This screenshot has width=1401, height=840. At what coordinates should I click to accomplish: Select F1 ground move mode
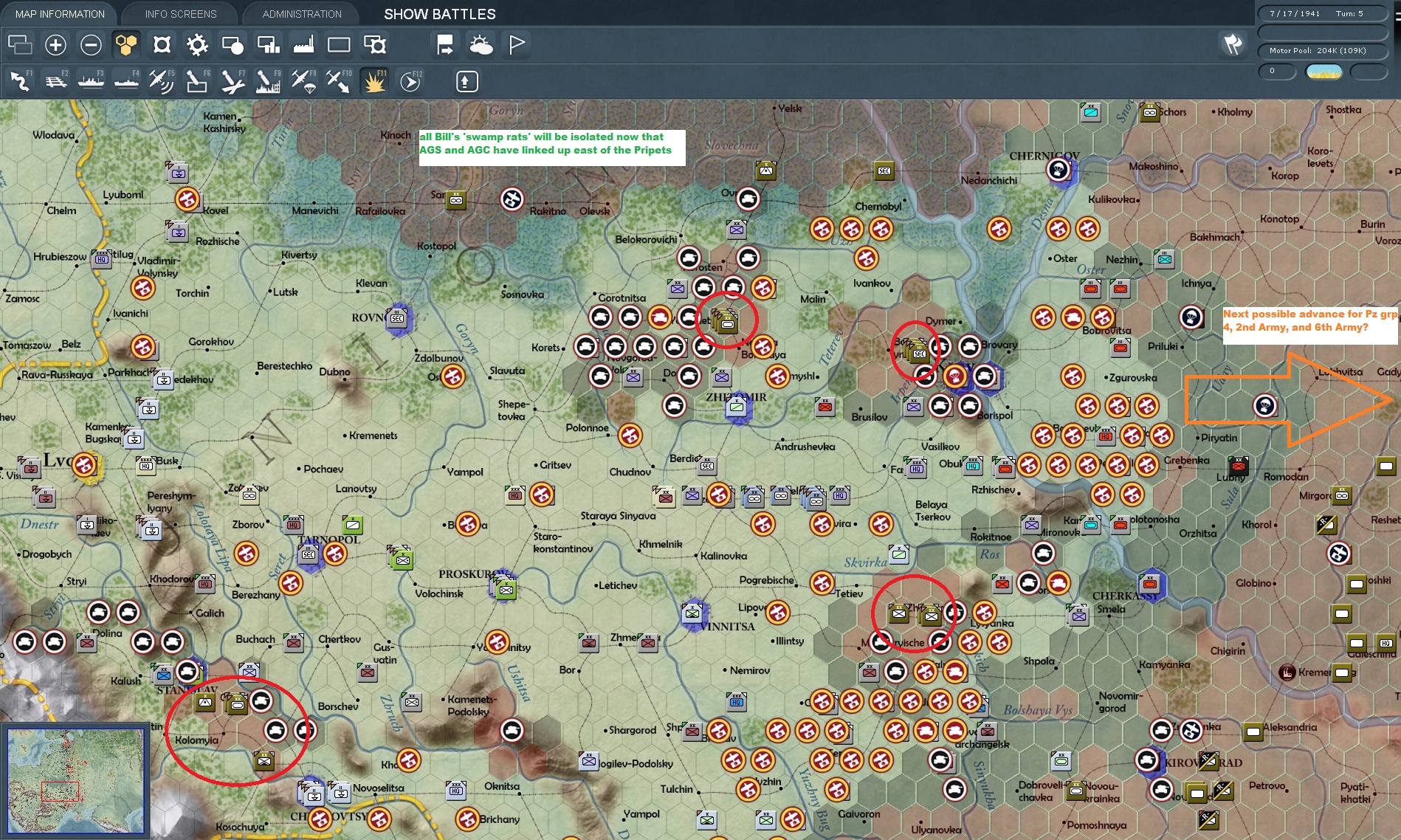pos(20,80)
